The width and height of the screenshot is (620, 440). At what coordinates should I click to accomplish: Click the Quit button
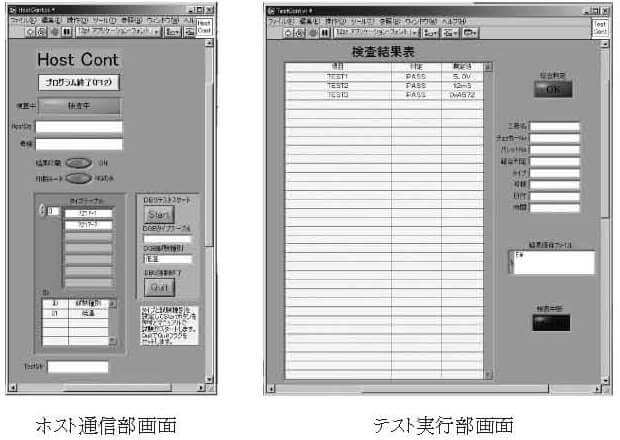(160, 286)
